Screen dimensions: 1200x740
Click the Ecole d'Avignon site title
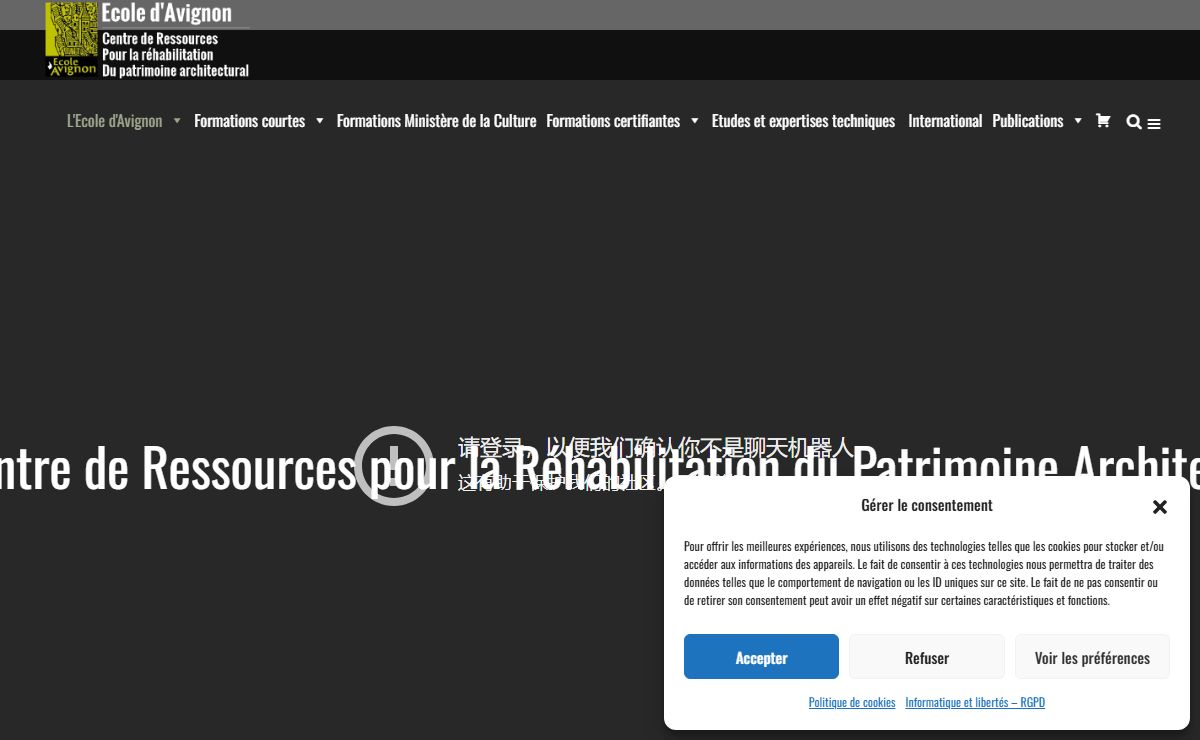167,13
